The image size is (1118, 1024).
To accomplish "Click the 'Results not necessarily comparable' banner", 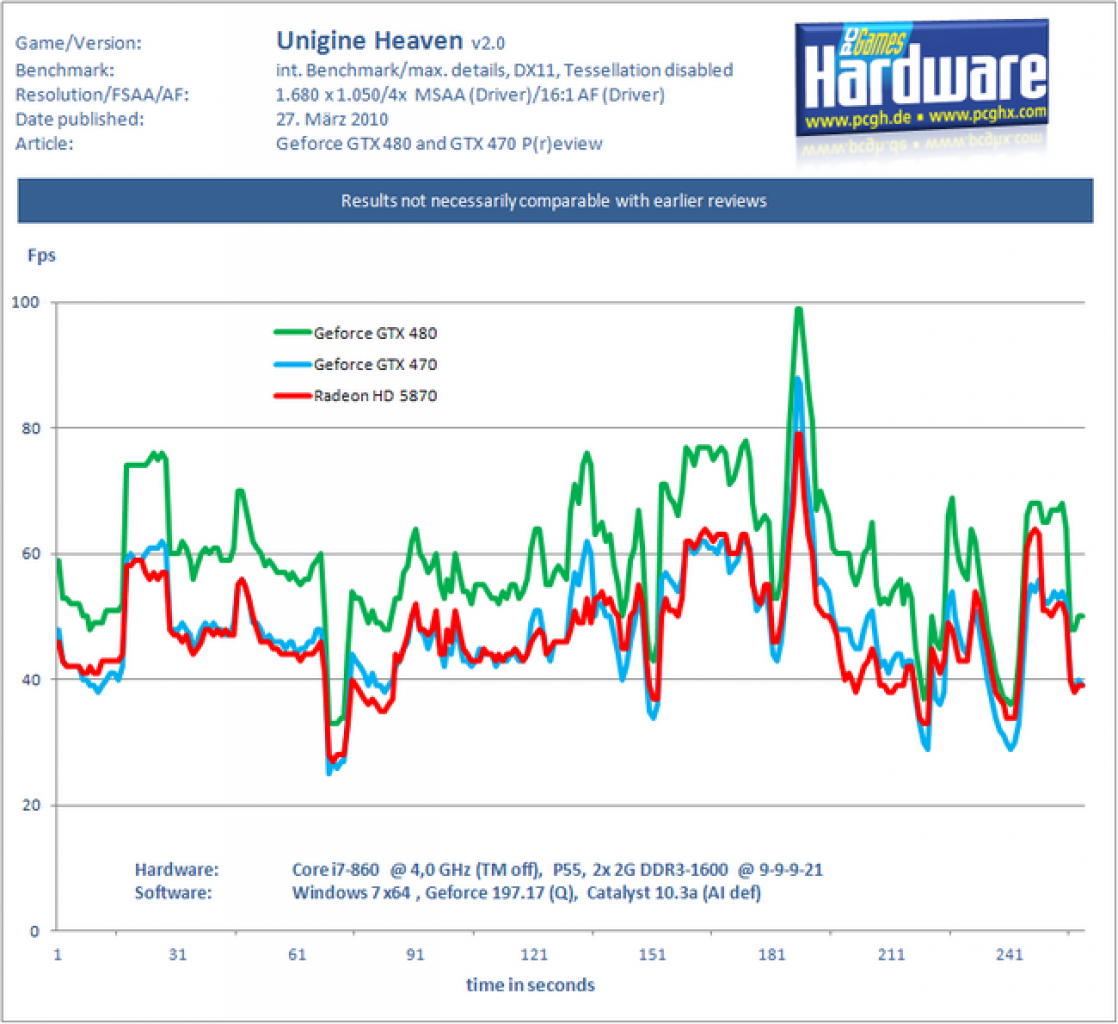I will (555, 201).
